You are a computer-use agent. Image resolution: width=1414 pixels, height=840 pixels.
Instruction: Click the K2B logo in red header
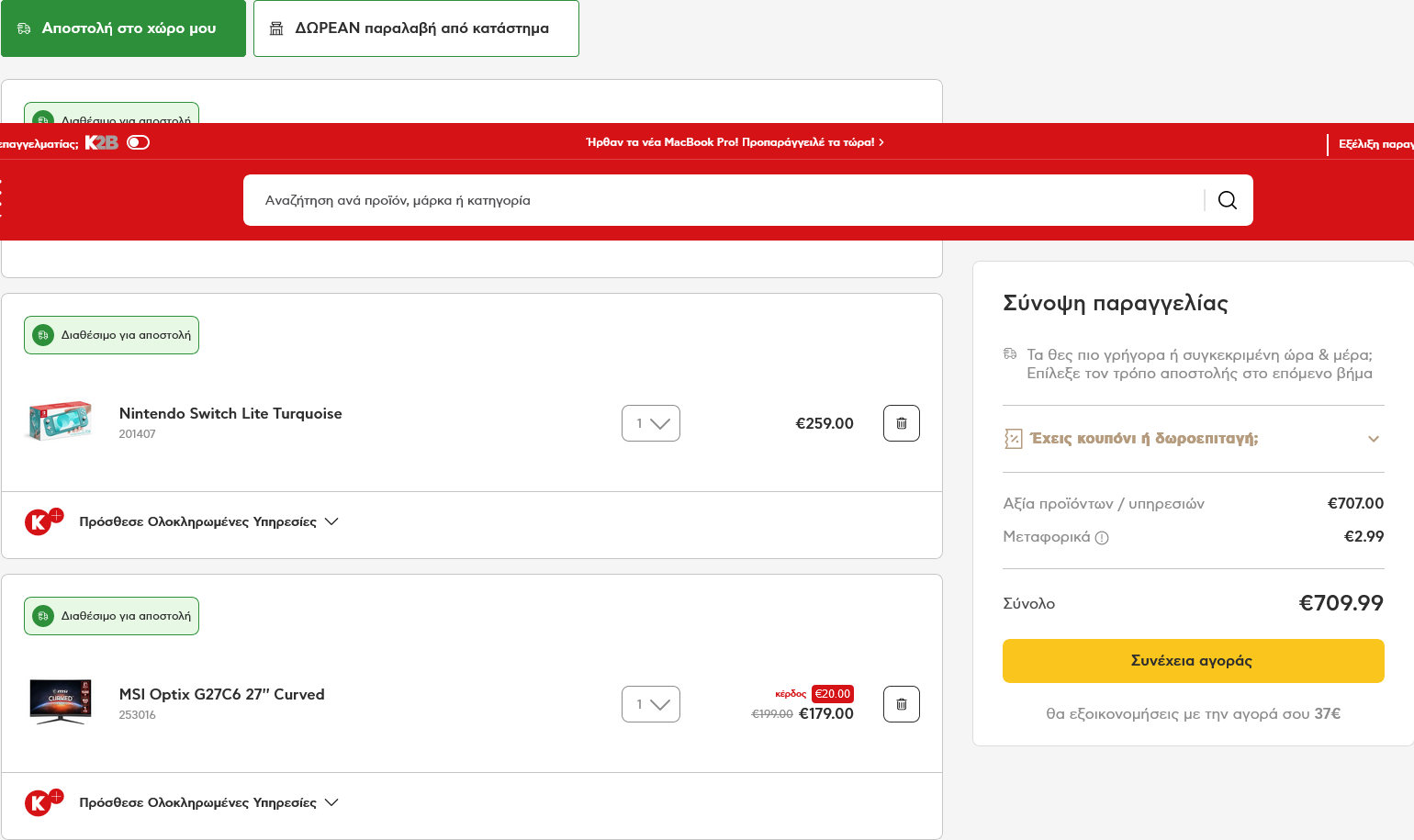[x=102, y=142]
